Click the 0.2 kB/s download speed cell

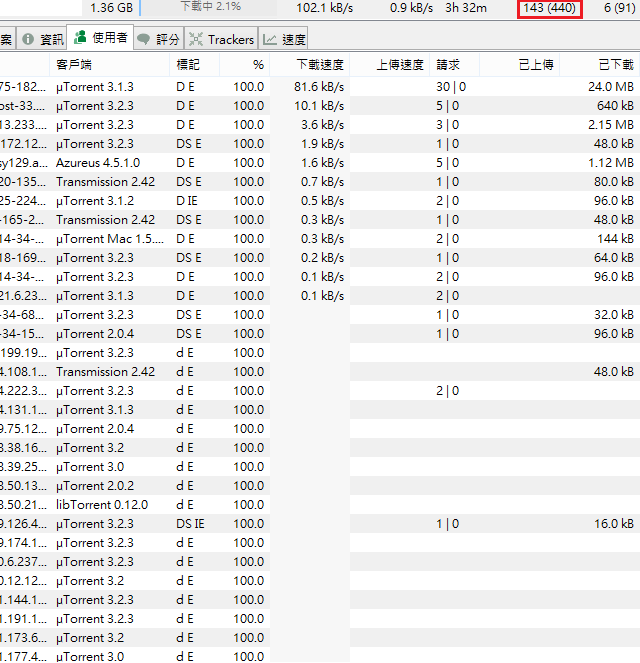click(x=323, y=258)
